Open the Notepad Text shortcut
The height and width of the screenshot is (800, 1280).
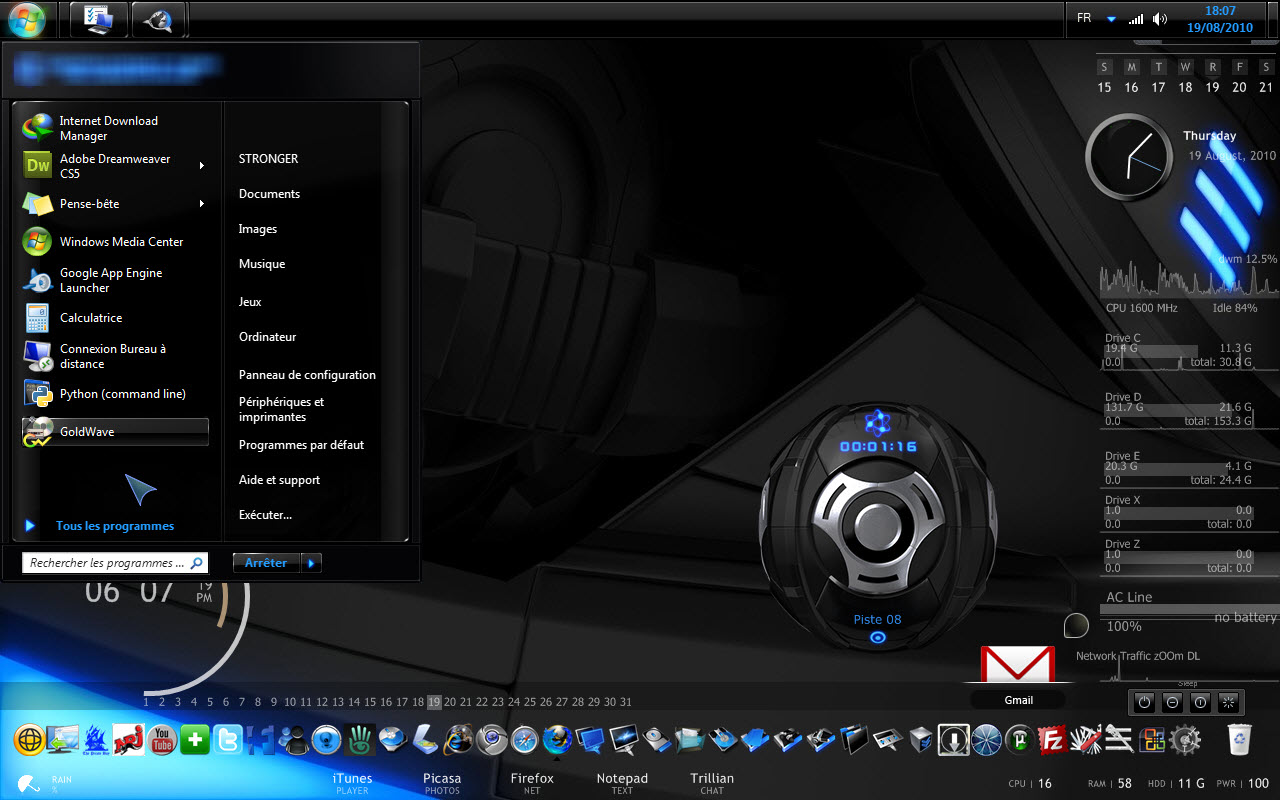point(622,783)
